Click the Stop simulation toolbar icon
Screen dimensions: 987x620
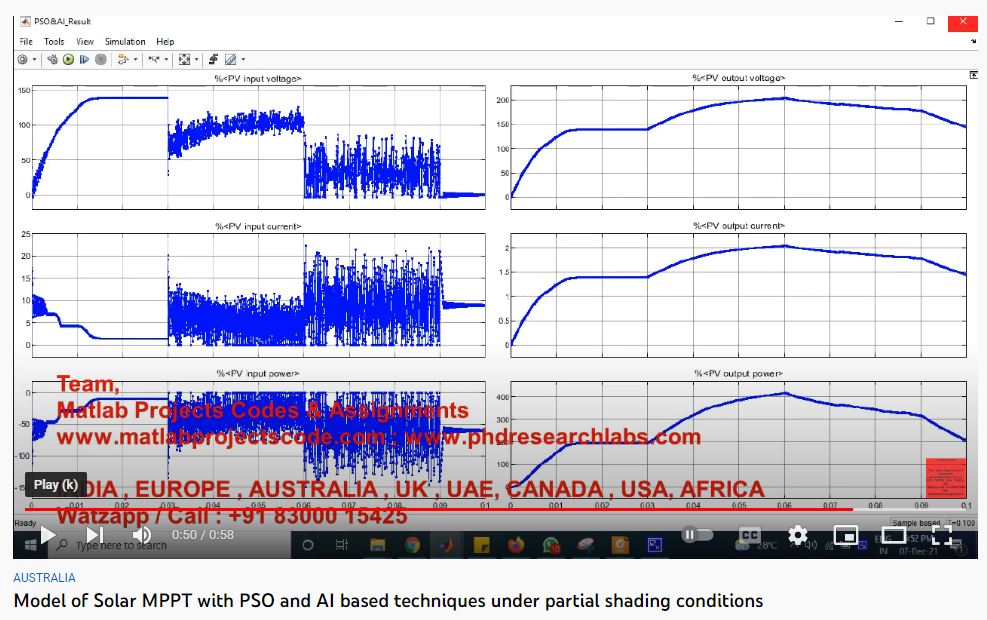(x=101, y=60)
